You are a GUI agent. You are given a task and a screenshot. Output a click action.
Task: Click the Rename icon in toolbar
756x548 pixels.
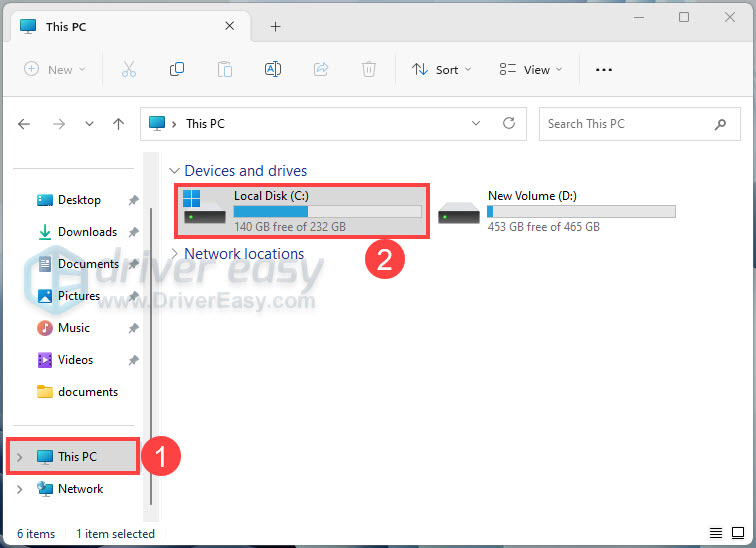[273, 69]
